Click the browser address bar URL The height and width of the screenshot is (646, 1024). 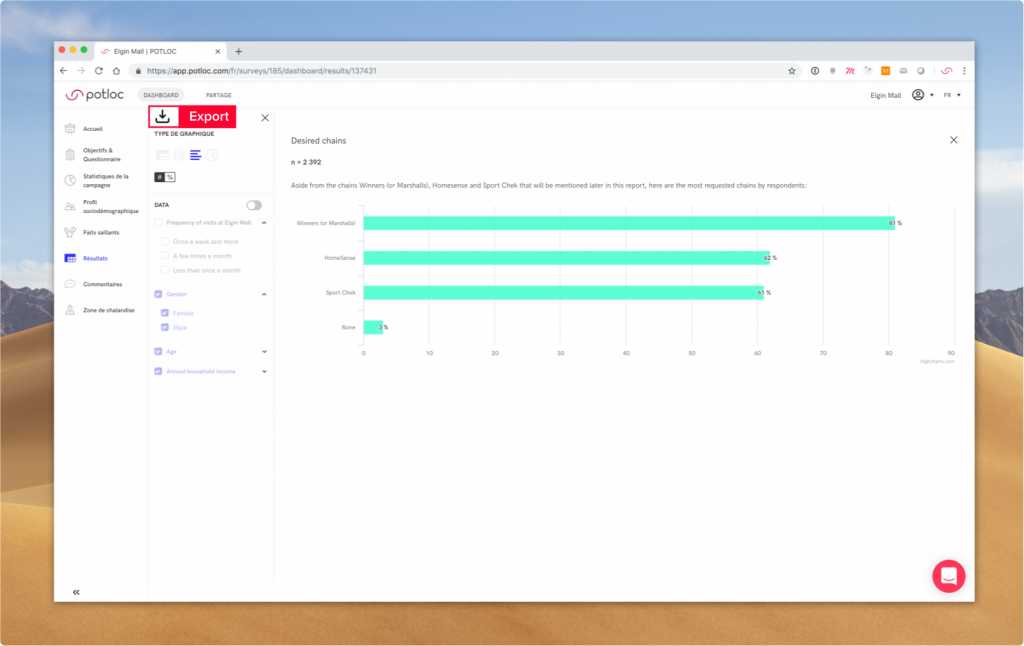click(262, 71)
